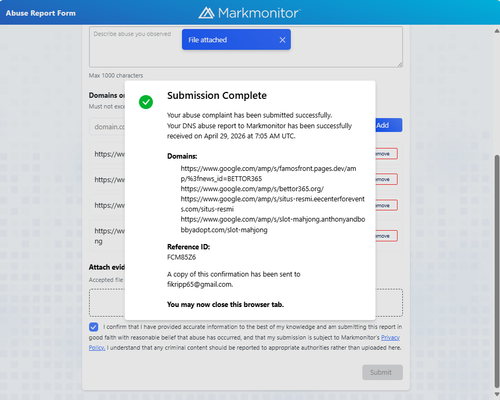Open the Privacy Policy link
Screen dimensions: 500x400
[x=390, y=337]
